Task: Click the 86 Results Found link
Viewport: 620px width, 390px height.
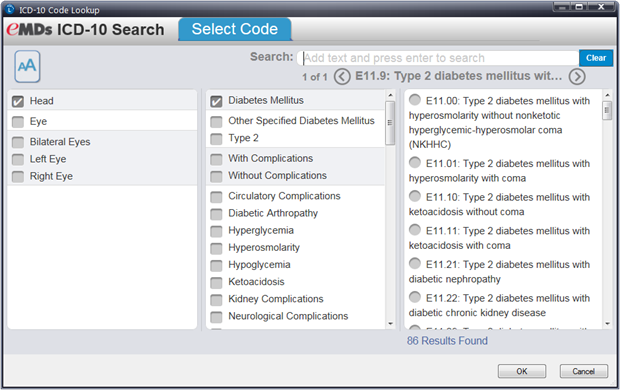Action: 447,341
